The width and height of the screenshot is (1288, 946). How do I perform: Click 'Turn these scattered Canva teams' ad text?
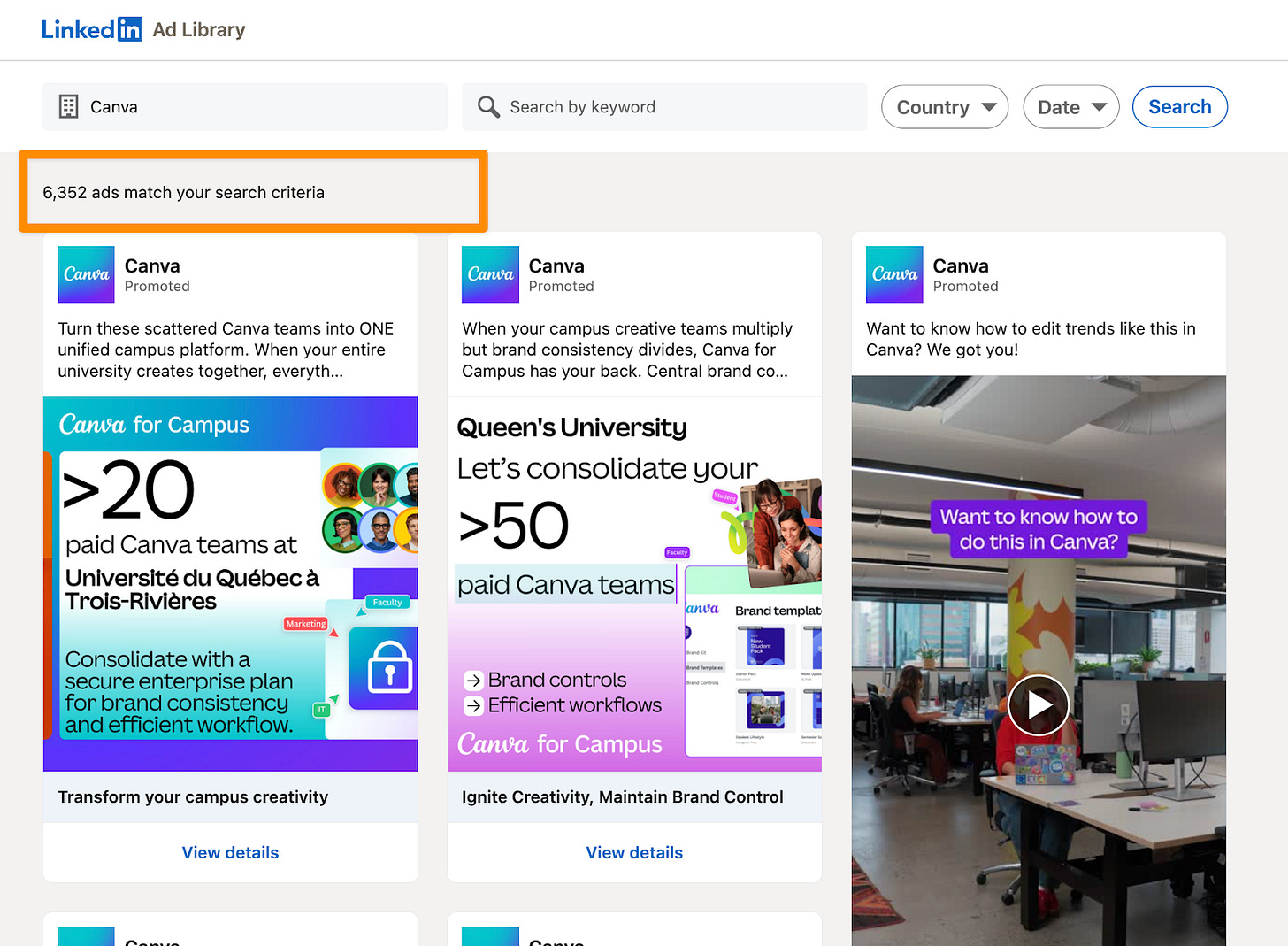pos(226,350)
